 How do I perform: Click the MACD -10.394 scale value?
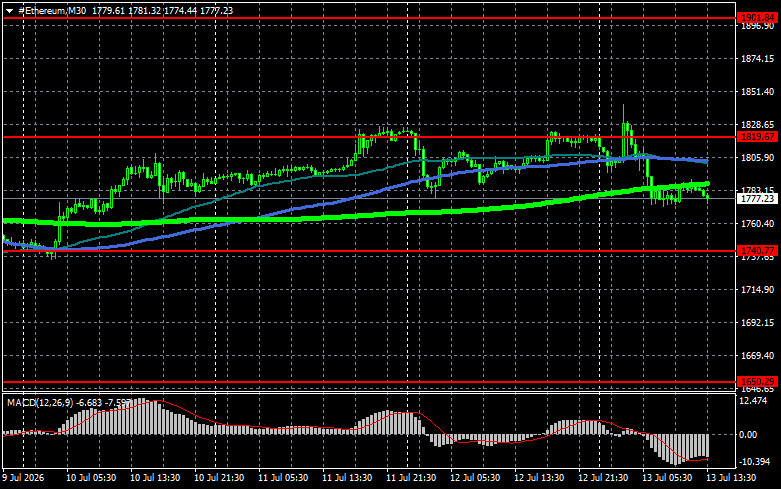click(755, 462)
